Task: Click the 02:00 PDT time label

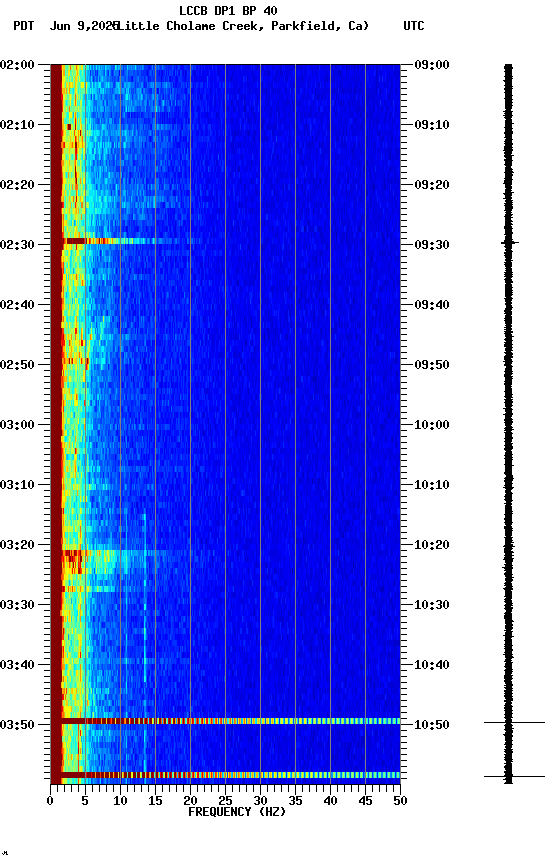Action: 17,64
